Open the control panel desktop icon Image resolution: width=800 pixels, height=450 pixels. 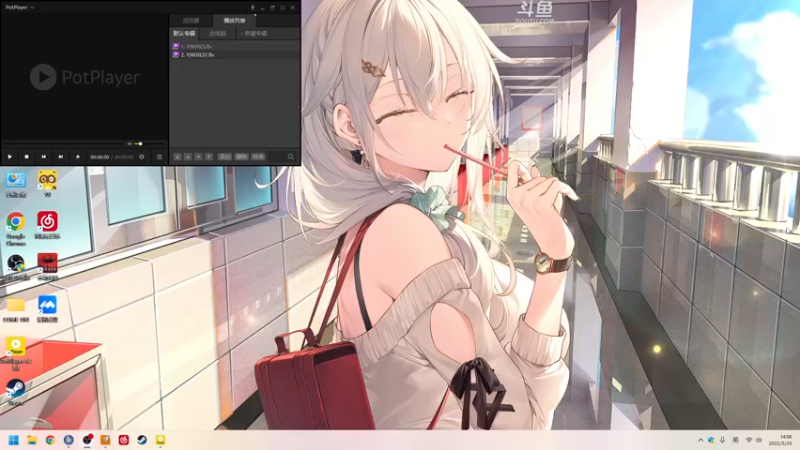(x=16, y=184)
